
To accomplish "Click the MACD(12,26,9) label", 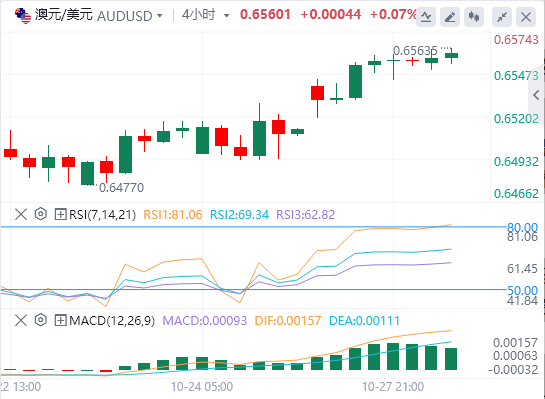I will [112, 320].
